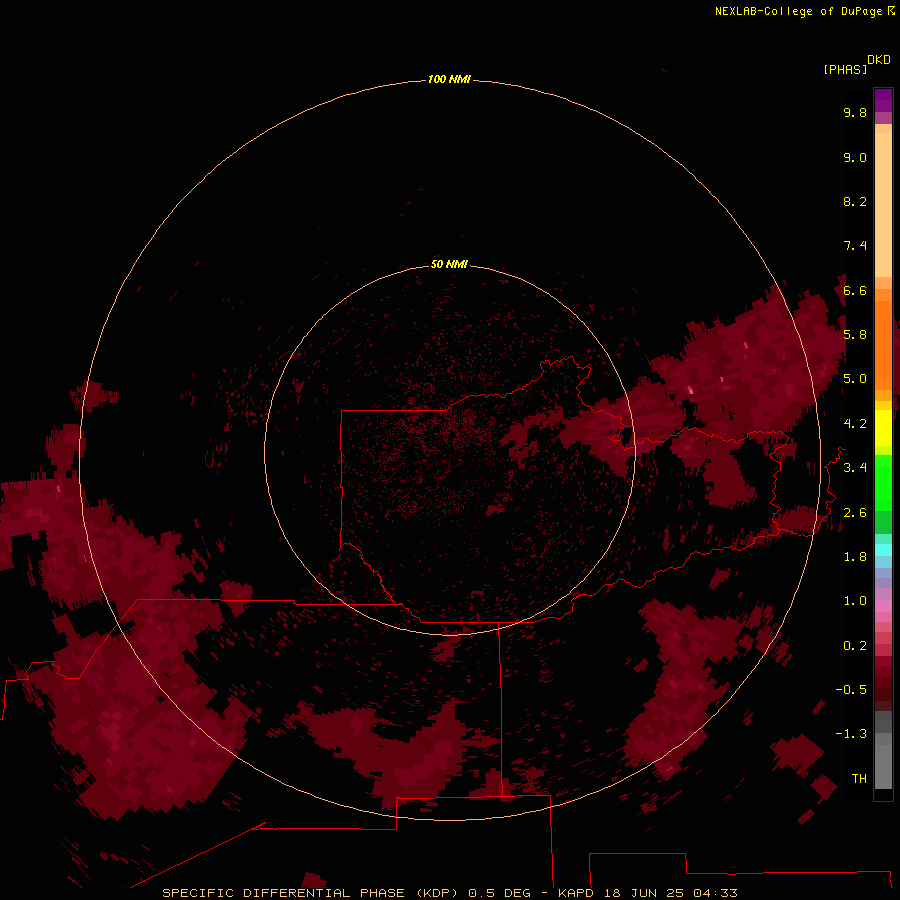
Task: Click the orange segment of the legend
Action: point(883,345)
